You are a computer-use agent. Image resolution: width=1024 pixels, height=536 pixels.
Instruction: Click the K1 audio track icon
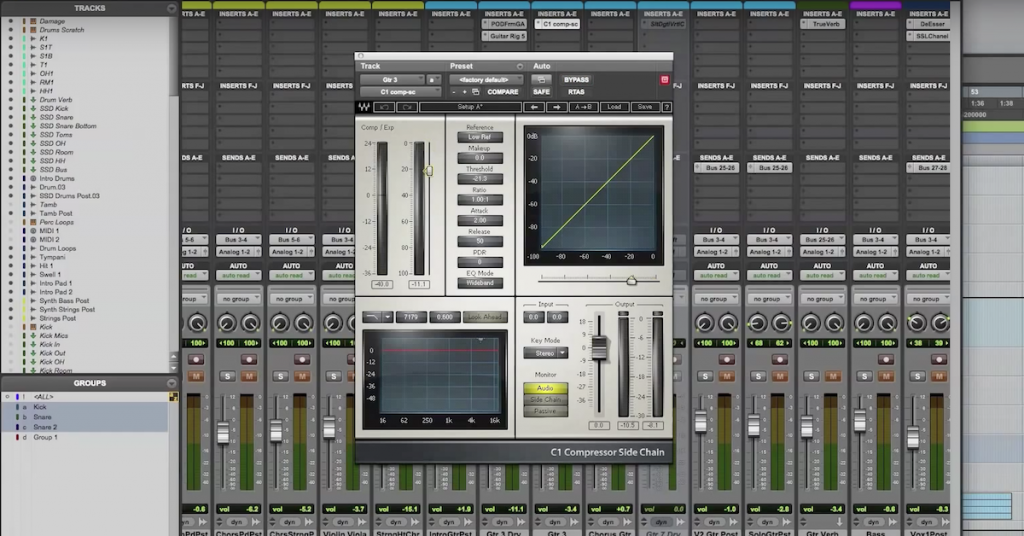[33, 39]
